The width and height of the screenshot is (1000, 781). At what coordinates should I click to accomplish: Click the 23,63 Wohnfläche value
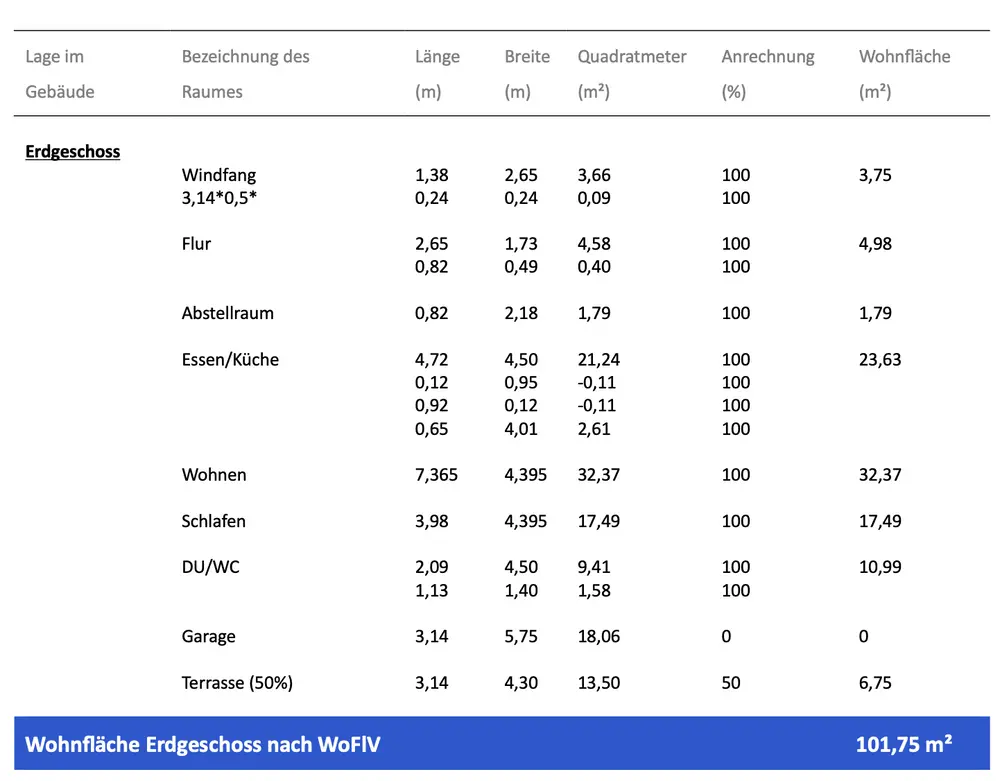[879, 359]
